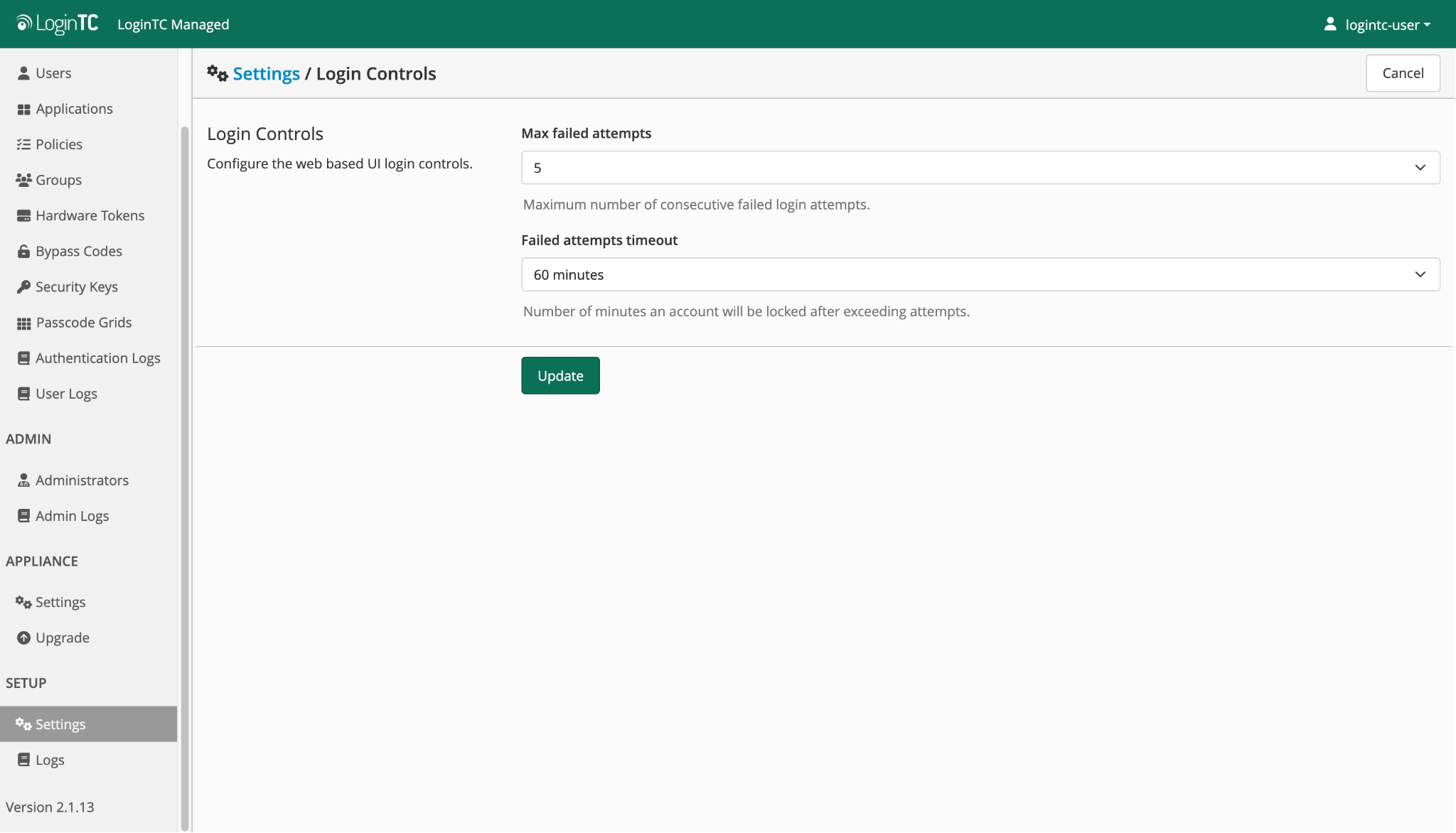1456x833 pixels.
Task: Click the Hardware Tokens icon
Action: coord(23,215)
